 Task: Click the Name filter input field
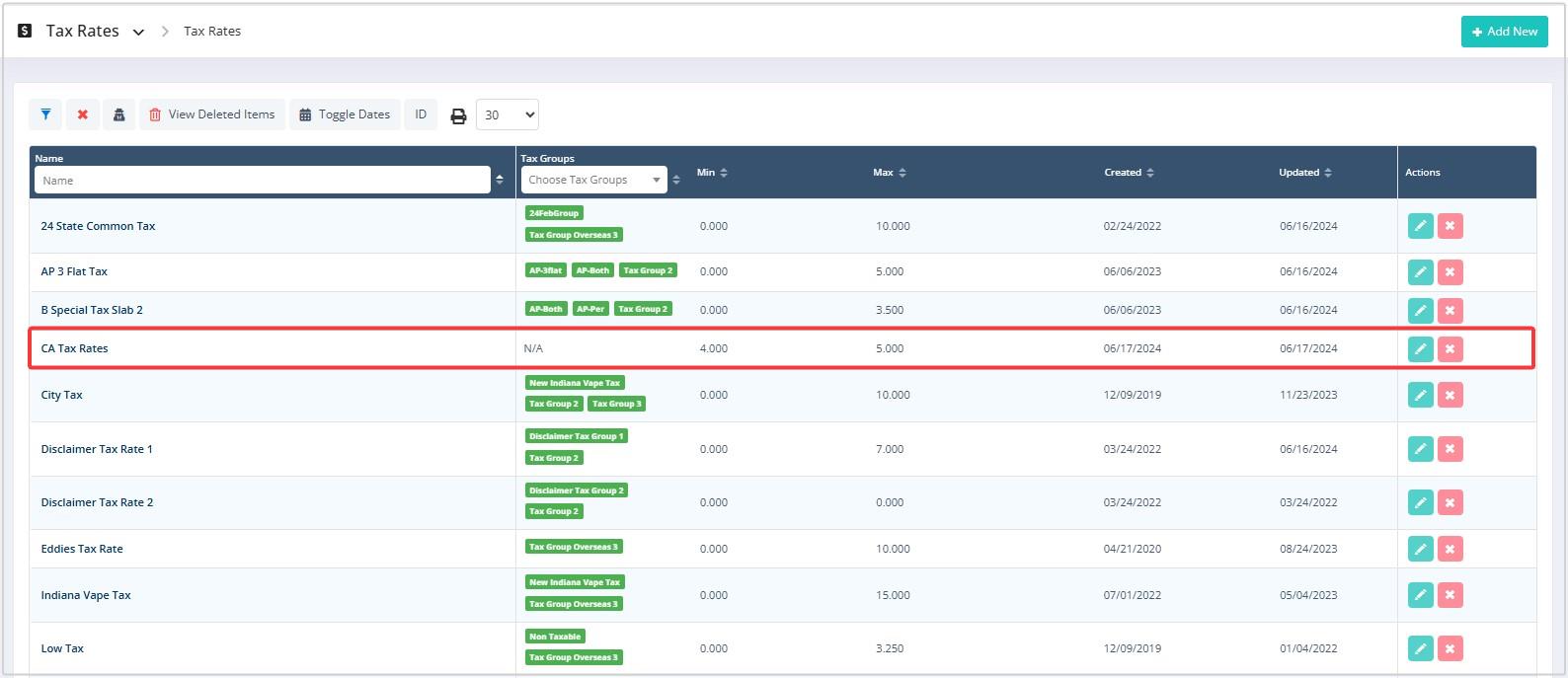click(263, 180)
